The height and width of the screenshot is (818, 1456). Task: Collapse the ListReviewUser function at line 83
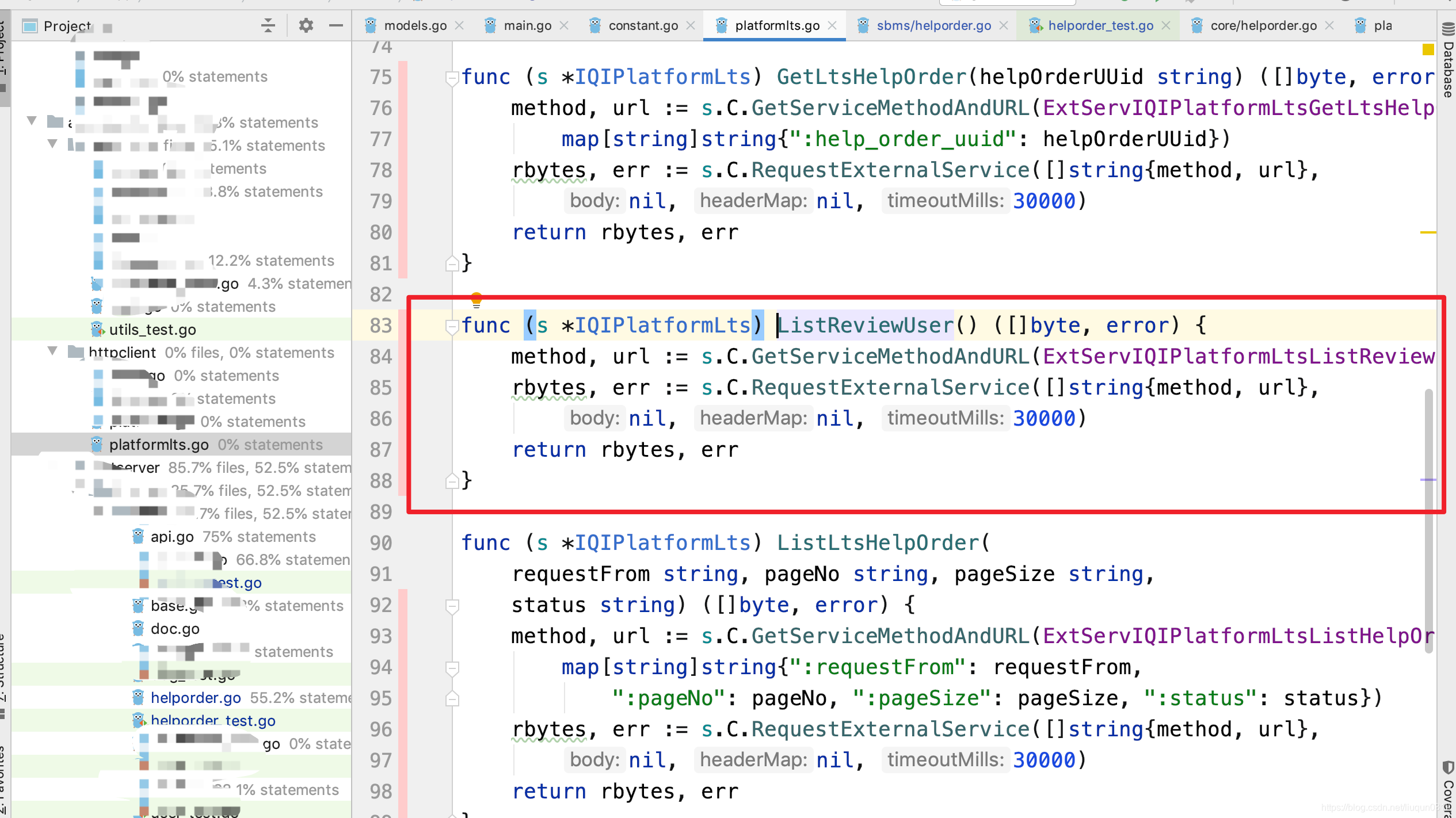tap(452, 326)
